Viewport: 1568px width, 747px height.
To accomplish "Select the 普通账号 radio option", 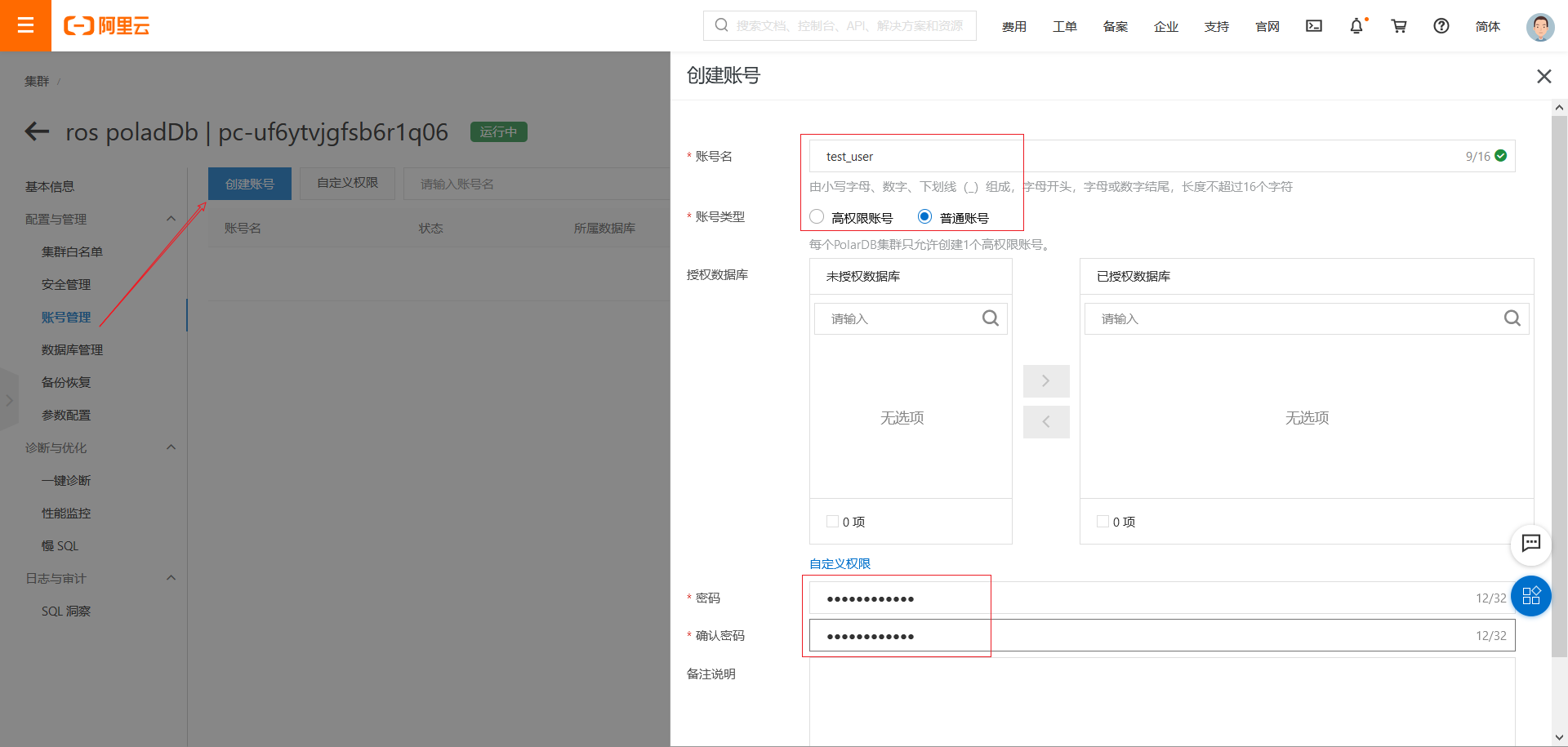I will pyautogui.click(x=924, y=217).
